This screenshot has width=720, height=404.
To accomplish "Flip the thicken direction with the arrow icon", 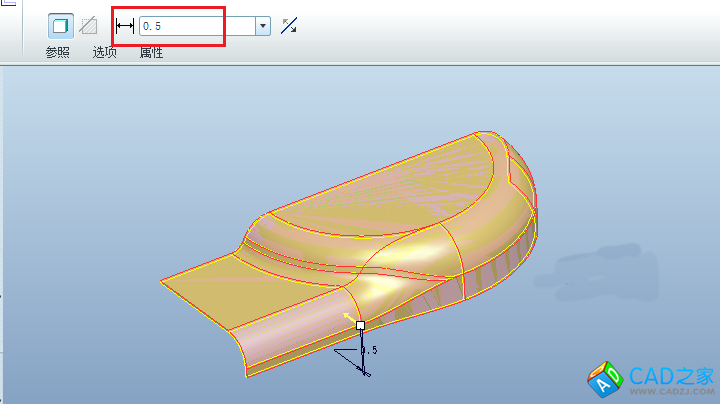I will [289, 26].
